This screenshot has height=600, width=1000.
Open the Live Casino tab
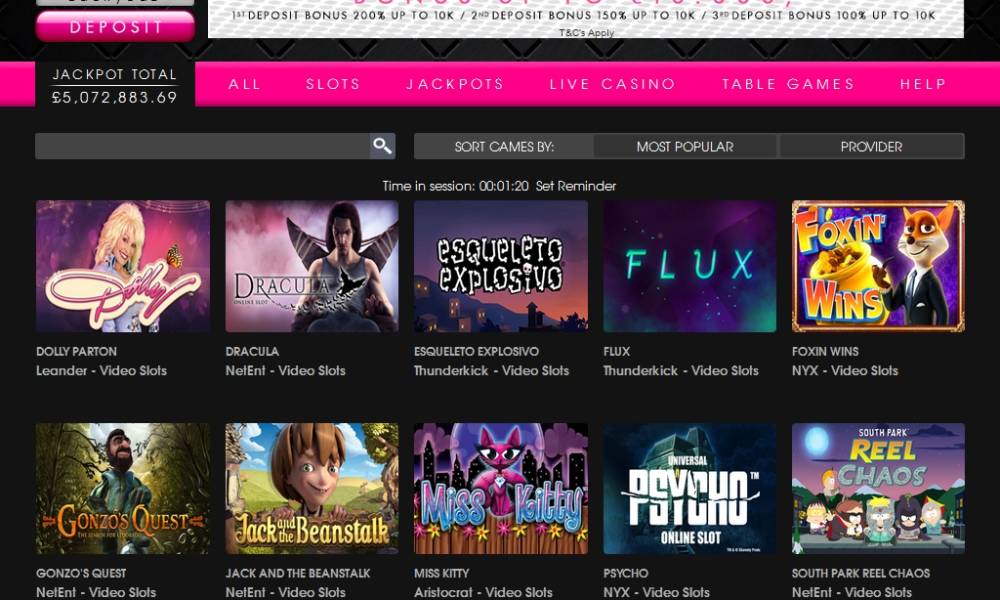point(612,84)
